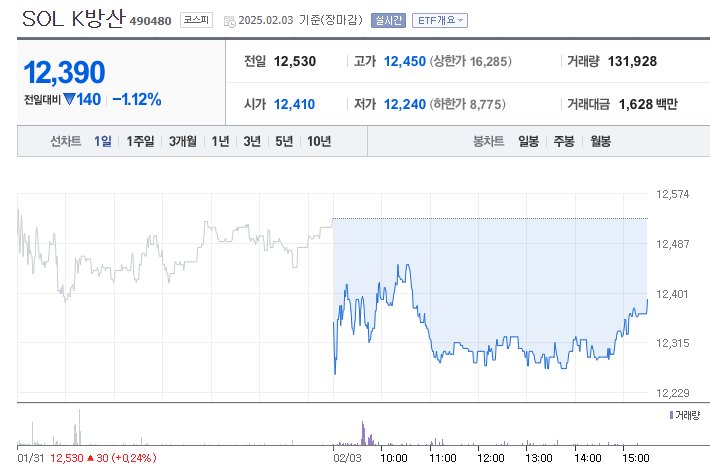Click the current price 12,390
The width and height of the screenshot is (710, 476).
tap(64, 72)
